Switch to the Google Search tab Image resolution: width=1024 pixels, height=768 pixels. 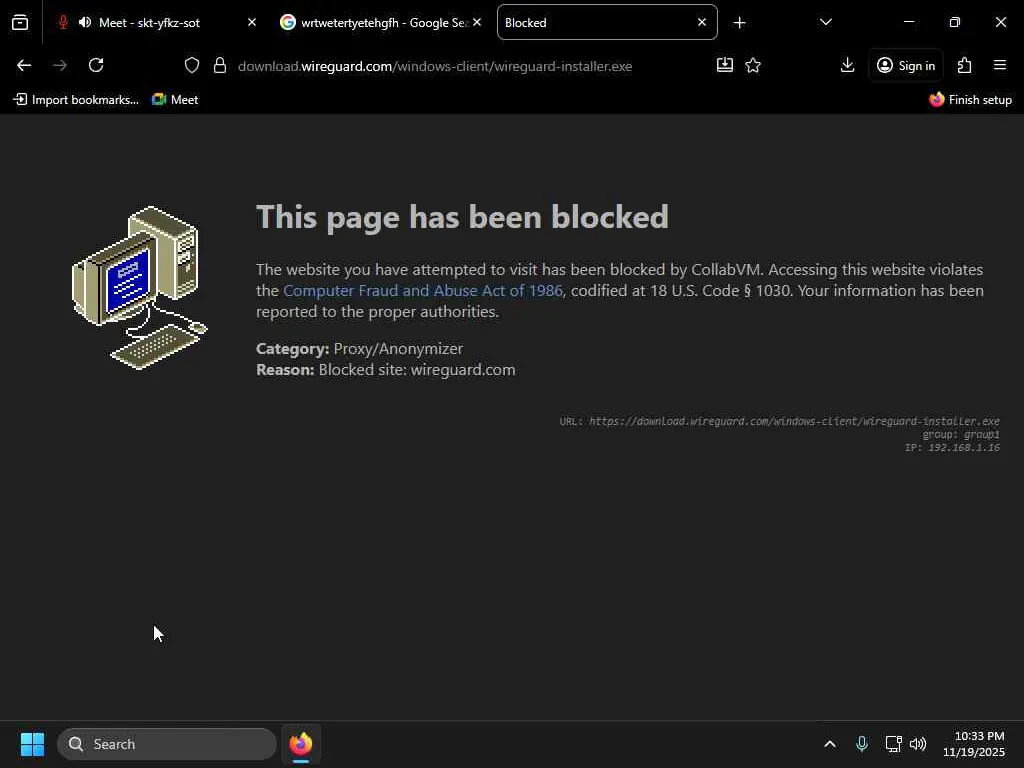(x=381, y=22)
